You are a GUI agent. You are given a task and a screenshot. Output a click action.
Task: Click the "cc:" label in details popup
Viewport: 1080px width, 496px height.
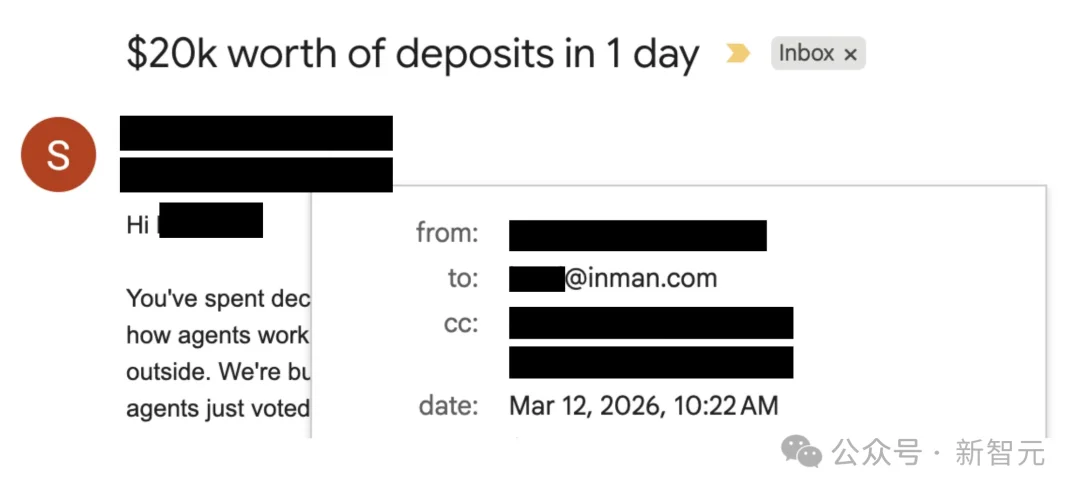pos(462,323)
